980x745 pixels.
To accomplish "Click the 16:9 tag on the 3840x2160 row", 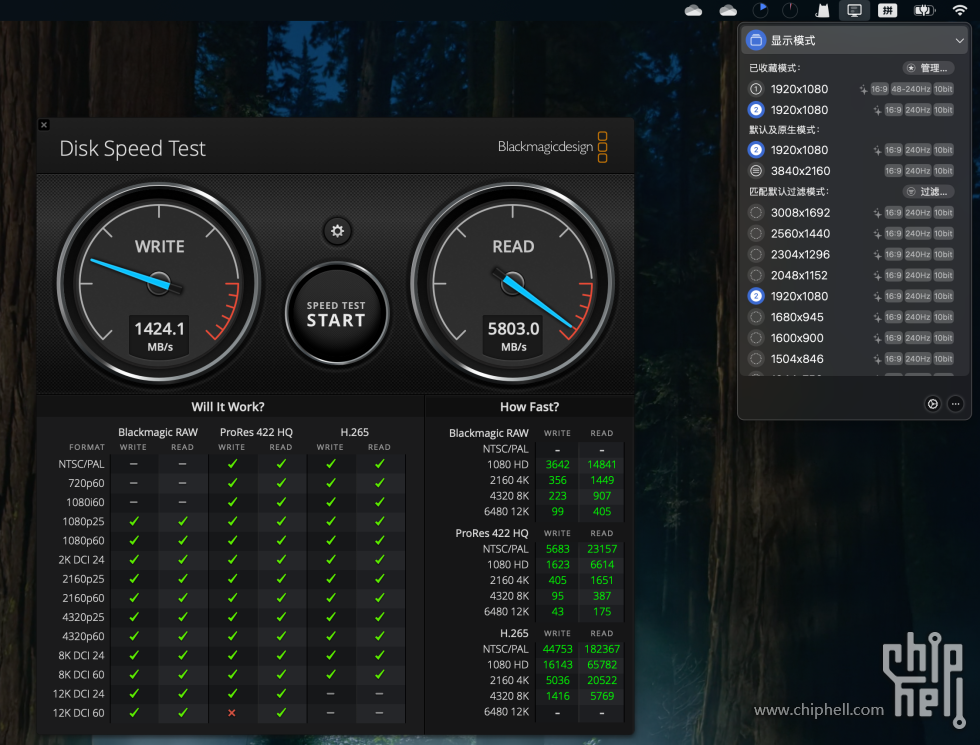I will (x=893, y=171).
